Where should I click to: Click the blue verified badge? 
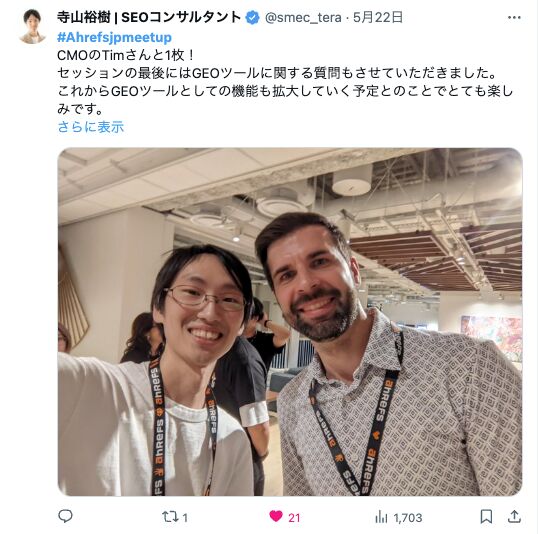coord(253,18)
